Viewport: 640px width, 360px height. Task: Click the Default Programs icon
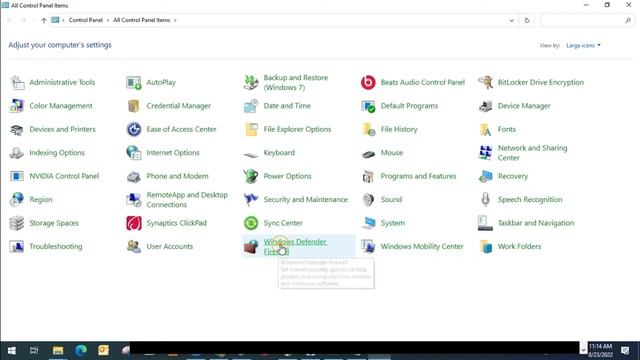click(368, 106)
